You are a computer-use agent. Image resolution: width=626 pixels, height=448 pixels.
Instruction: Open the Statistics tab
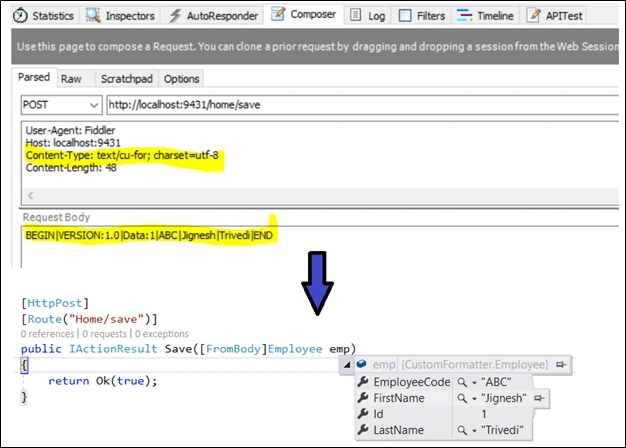point(43,16)
